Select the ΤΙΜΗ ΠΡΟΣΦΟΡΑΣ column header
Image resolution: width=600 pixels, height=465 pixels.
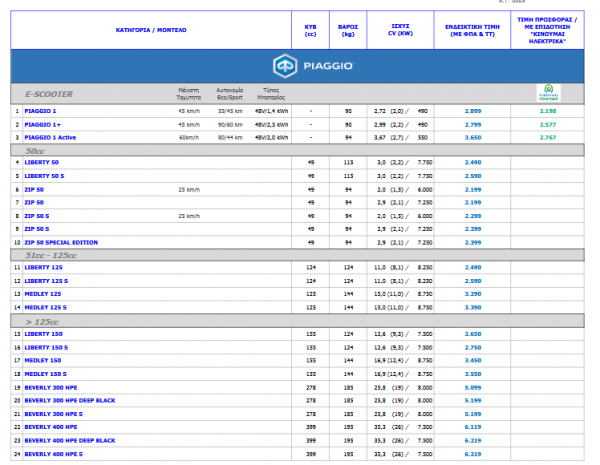pos(547,30)
